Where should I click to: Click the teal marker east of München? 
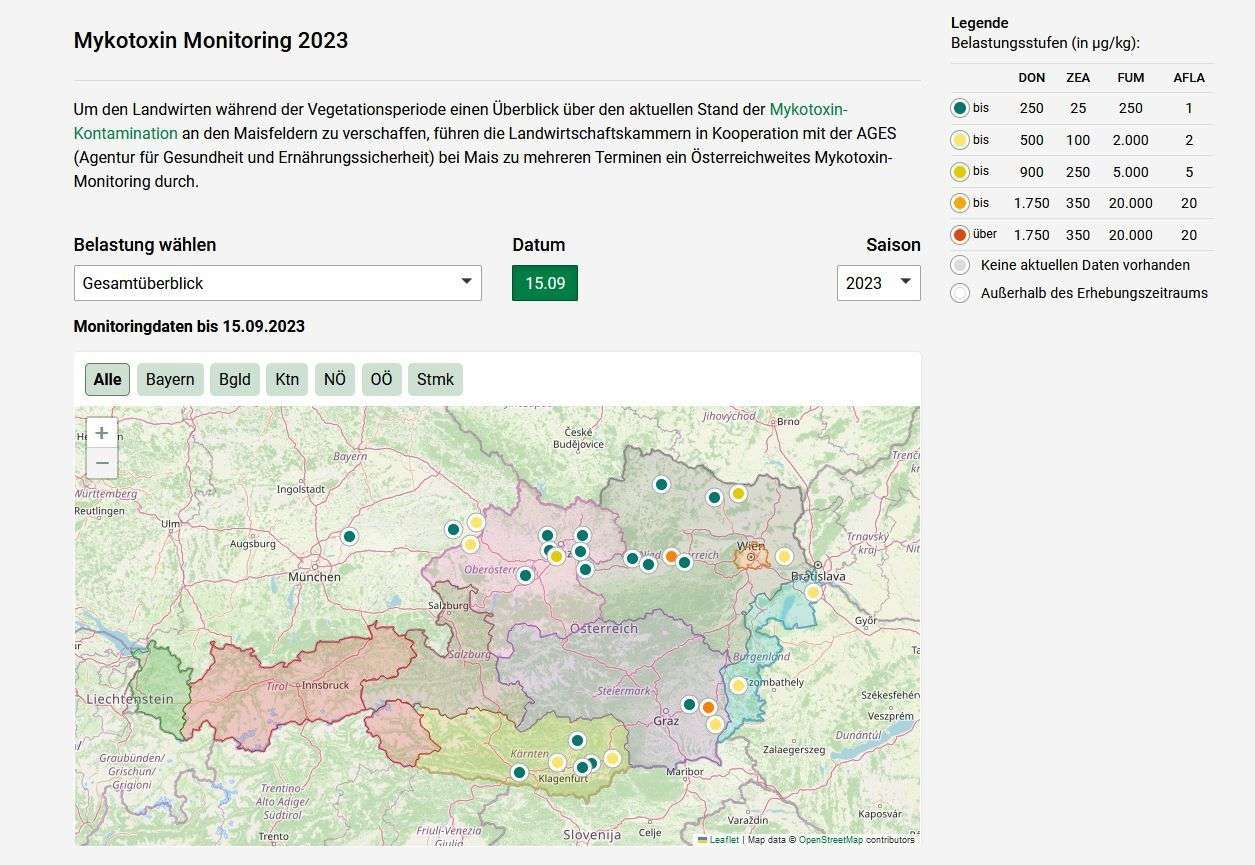(x=349, y=536)
